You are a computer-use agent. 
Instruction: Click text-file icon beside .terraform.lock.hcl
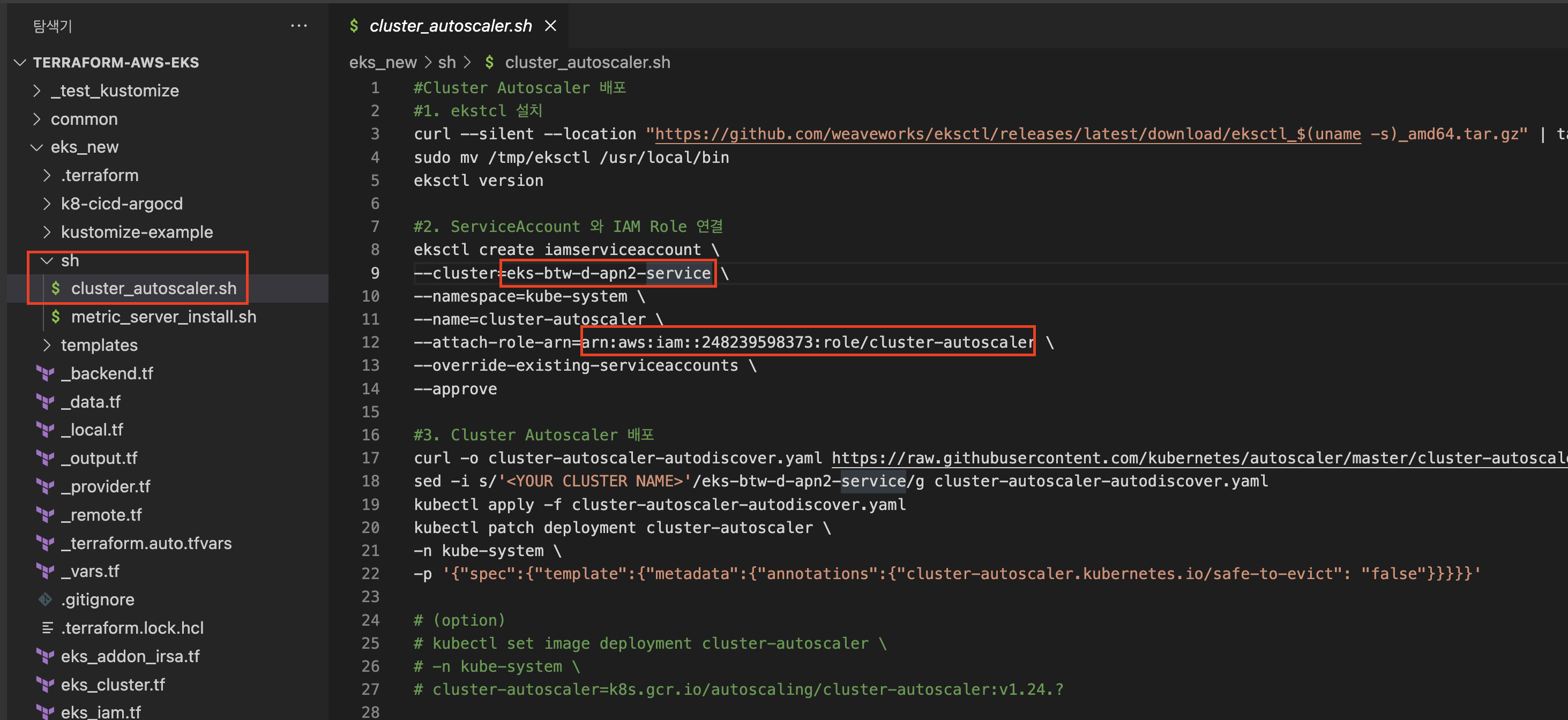click(x=47, y=627)
